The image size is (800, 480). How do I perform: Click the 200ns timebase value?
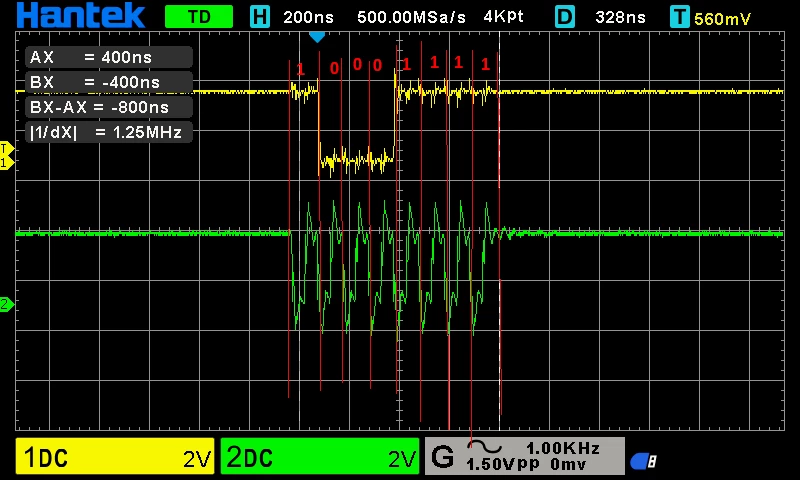308,17
